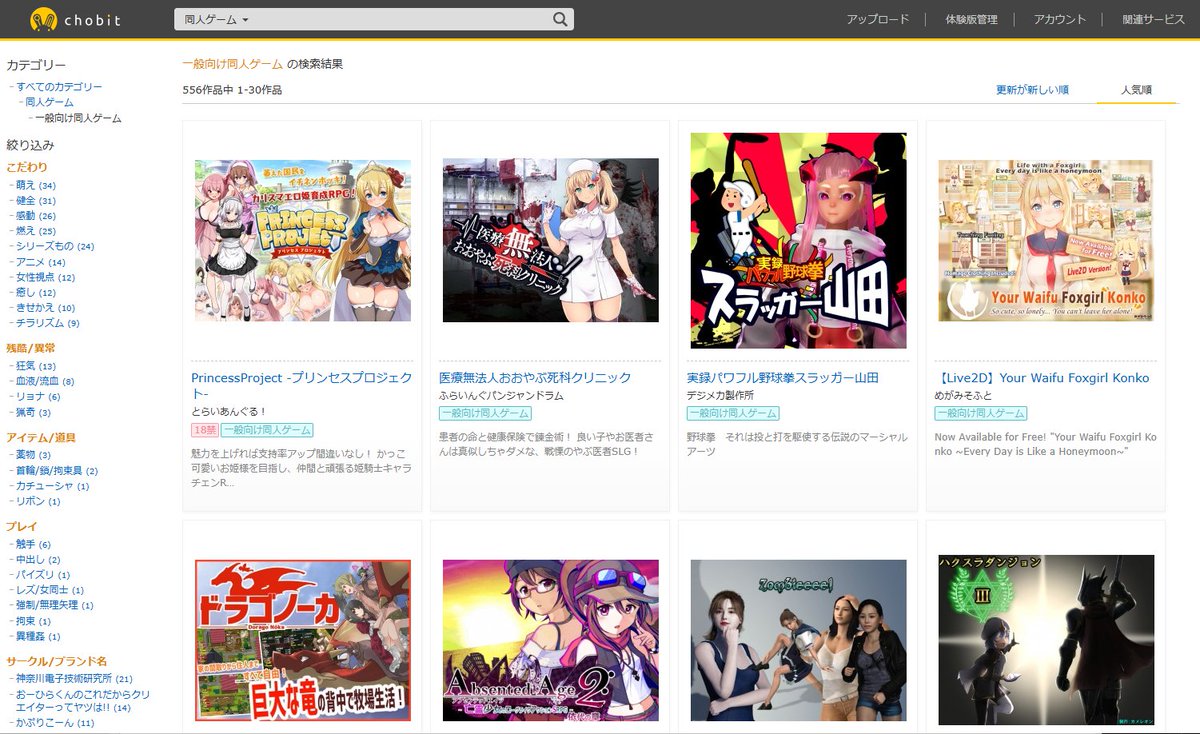Open the ハクスラダンジョン III thumbnail
The height and width of the screenshot is (734, 1200).
[x=1046, y=640]
